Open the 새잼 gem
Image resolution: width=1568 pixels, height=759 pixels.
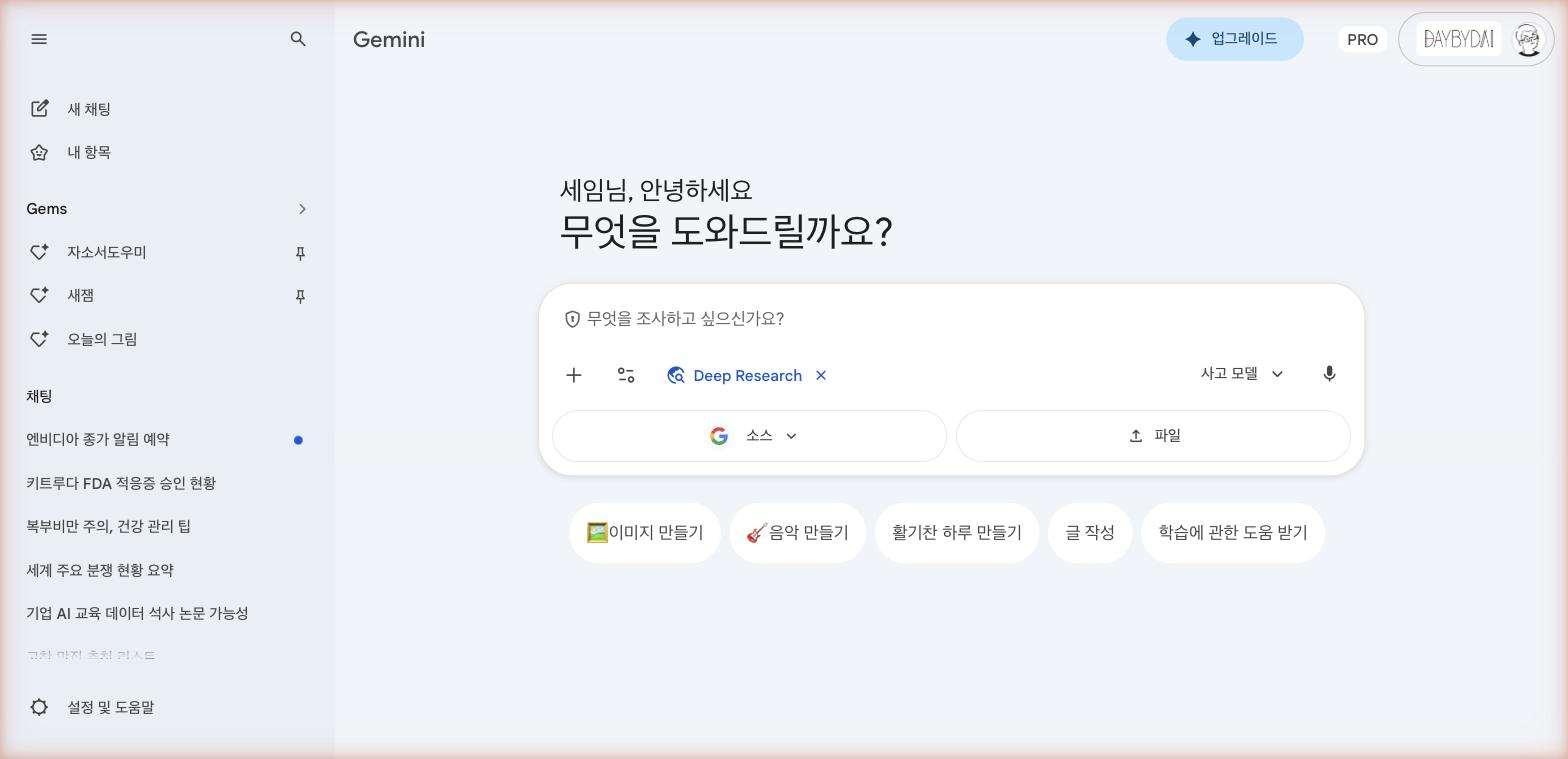pyautogui.click(x=81, y=296)
